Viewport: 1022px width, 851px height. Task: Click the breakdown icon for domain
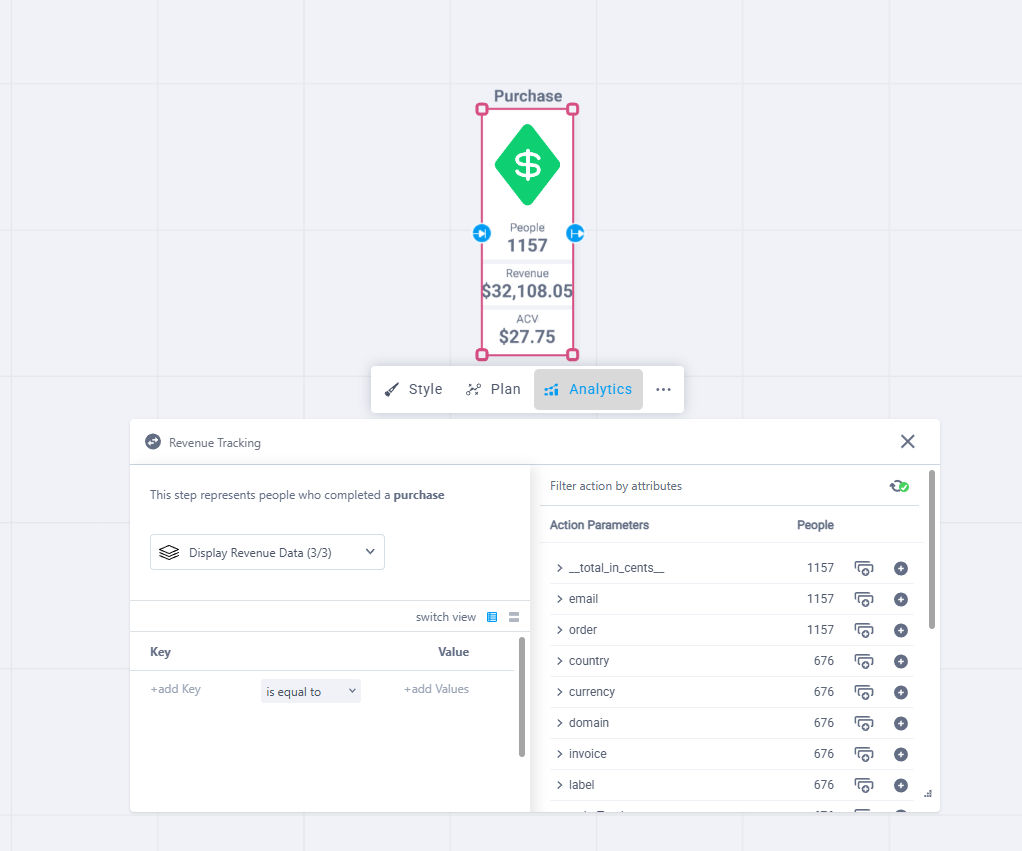864,723
